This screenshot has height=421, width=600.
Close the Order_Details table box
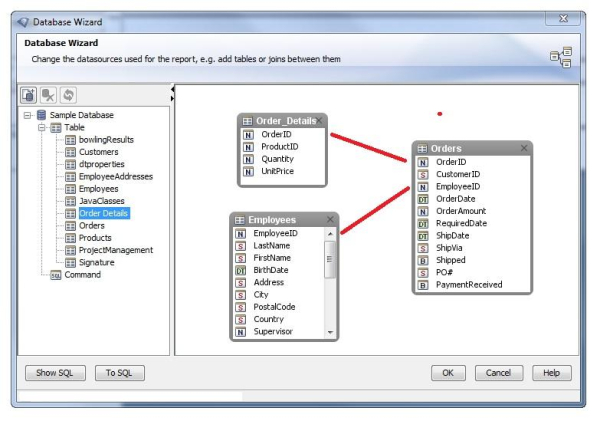[x=320, y=121]
